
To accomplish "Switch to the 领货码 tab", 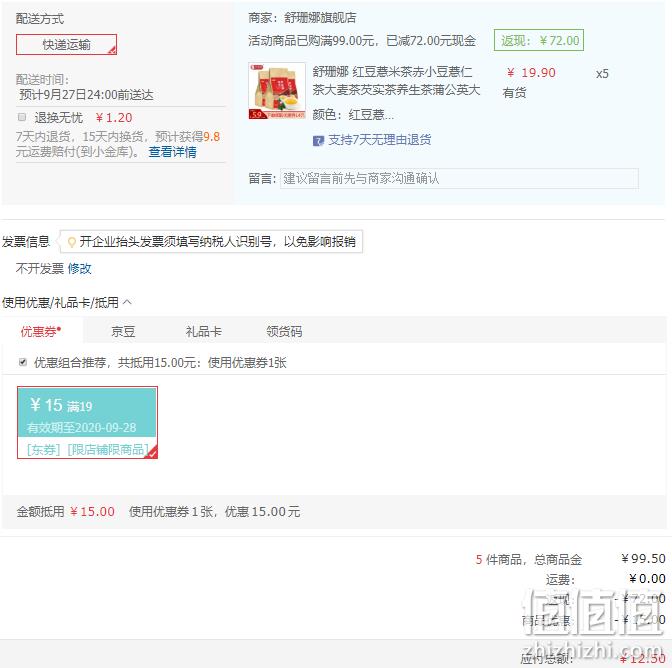I will (x=284, y=331).
